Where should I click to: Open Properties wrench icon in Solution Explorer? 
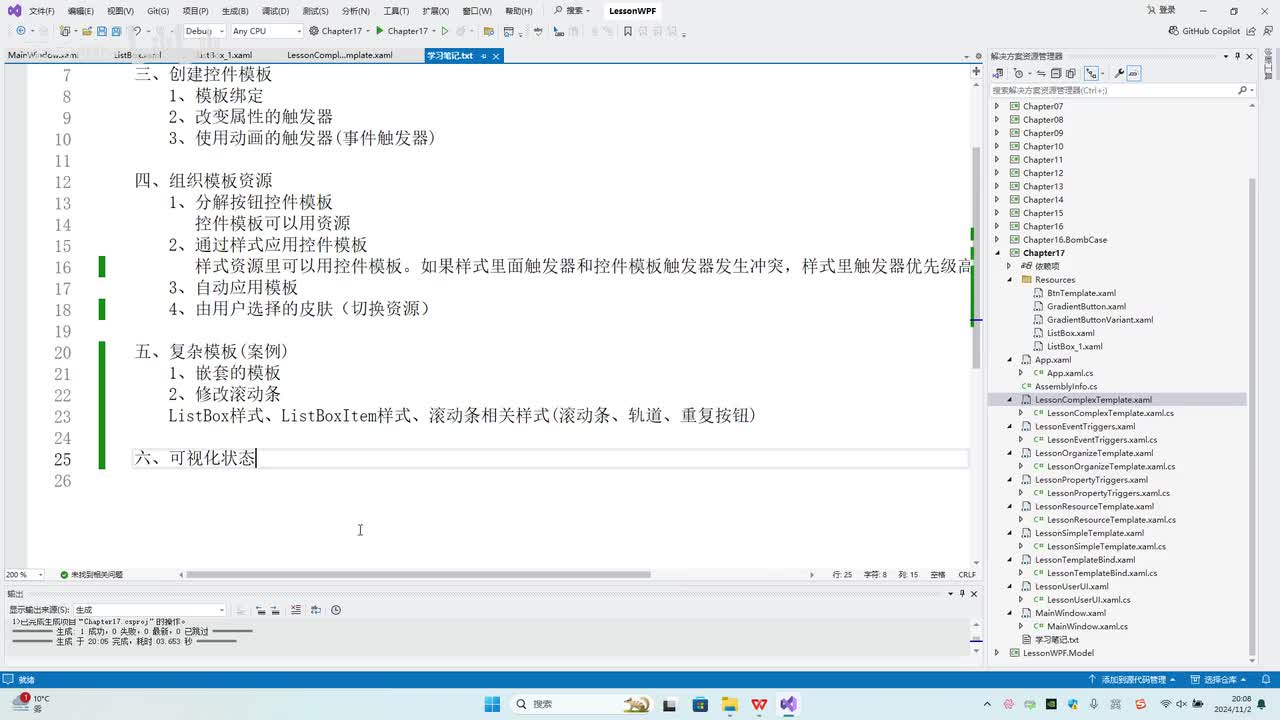pyautogui.click(x=1119, y=73)
